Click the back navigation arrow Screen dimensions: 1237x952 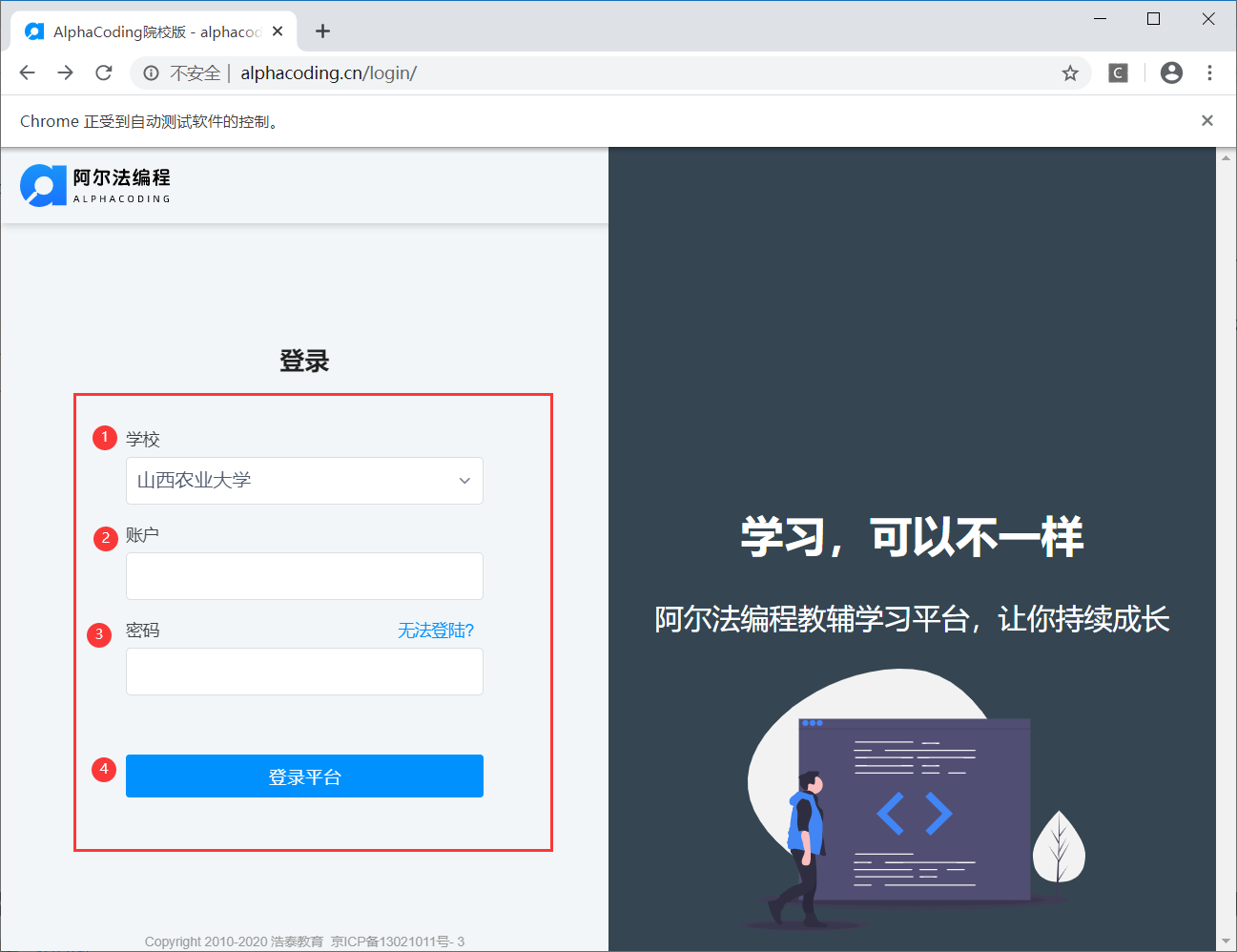[27, 72]
